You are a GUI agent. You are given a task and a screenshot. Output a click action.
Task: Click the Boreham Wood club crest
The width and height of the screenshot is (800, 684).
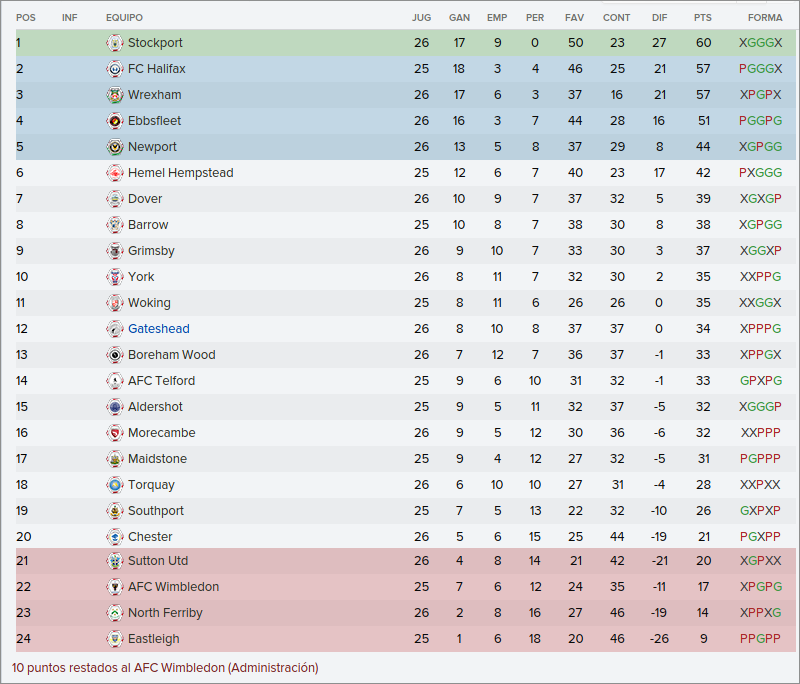[x=115, y=354]
